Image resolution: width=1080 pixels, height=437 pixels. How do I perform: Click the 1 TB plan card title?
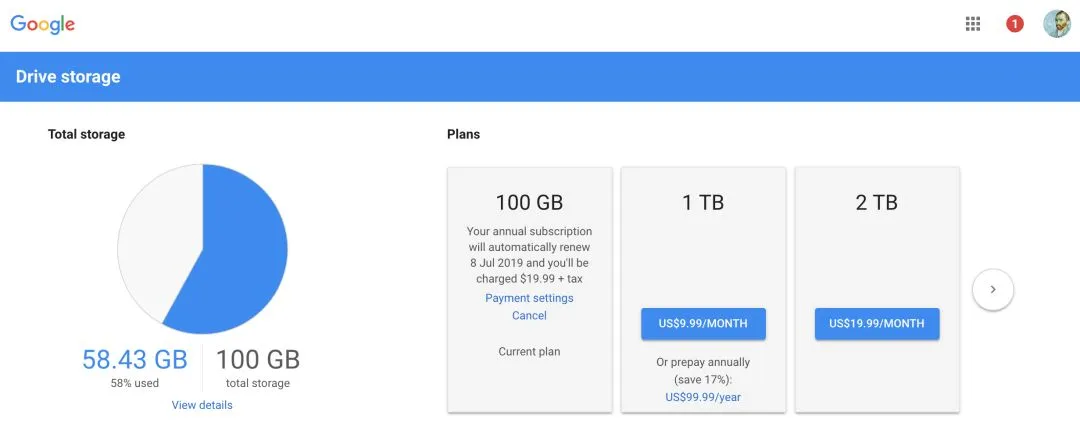pos(703,202)
